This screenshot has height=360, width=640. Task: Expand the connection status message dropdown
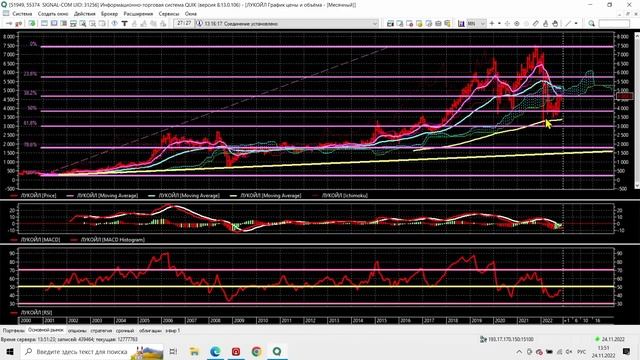(375, 24)
